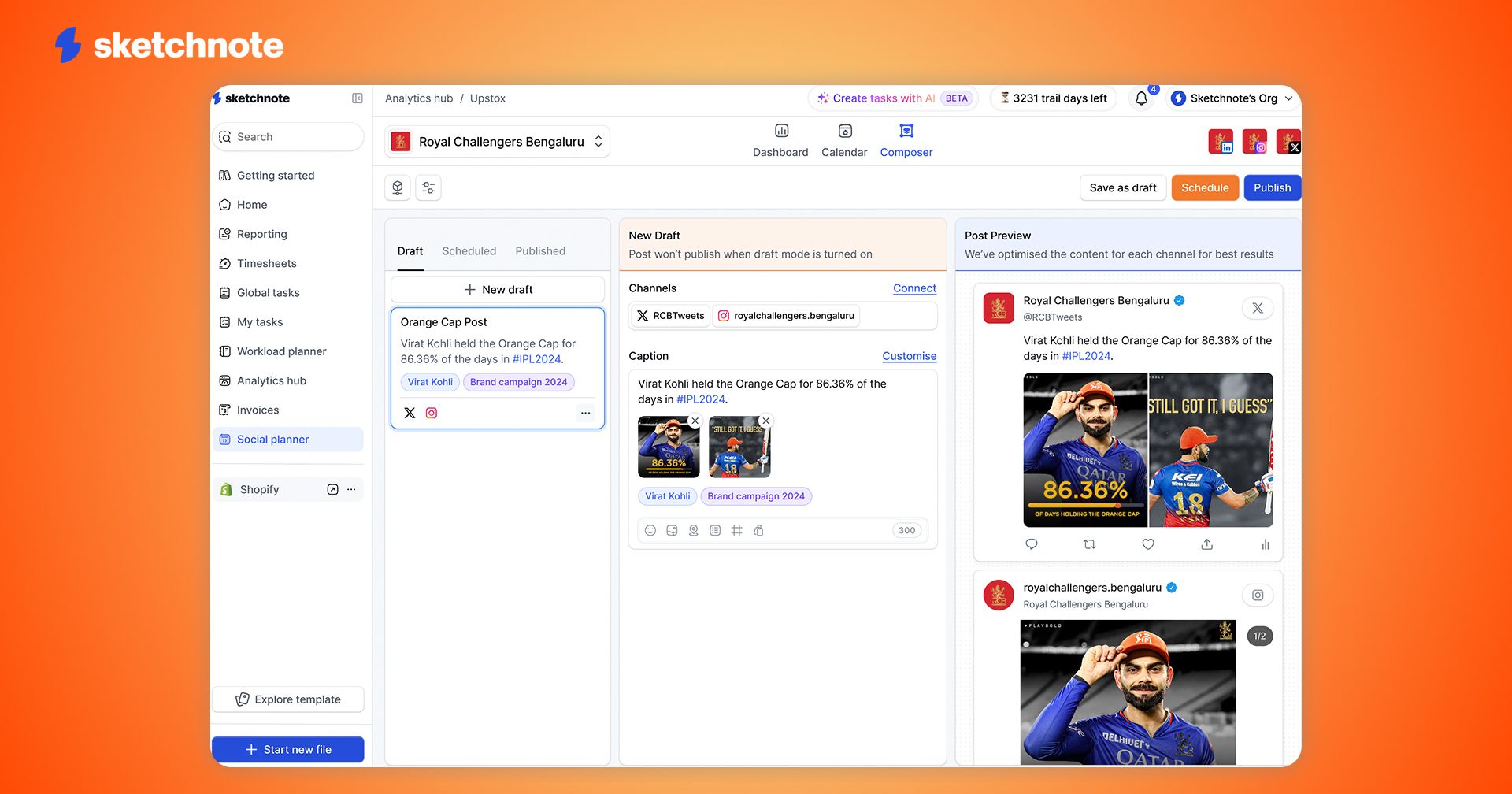1512x794 pixels.
Task: Expand the Sketchnote's Org account dropdown
Action: pos(1232,98)
